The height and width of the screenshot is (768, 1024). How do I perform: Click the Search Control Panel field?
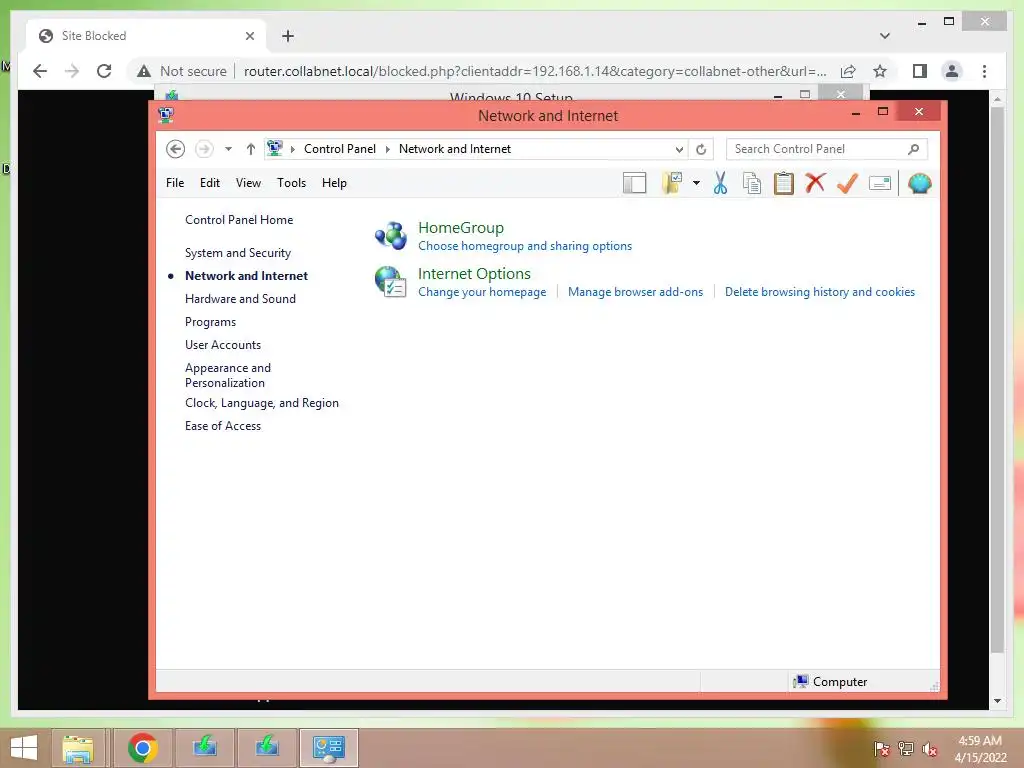pos(826,149)
